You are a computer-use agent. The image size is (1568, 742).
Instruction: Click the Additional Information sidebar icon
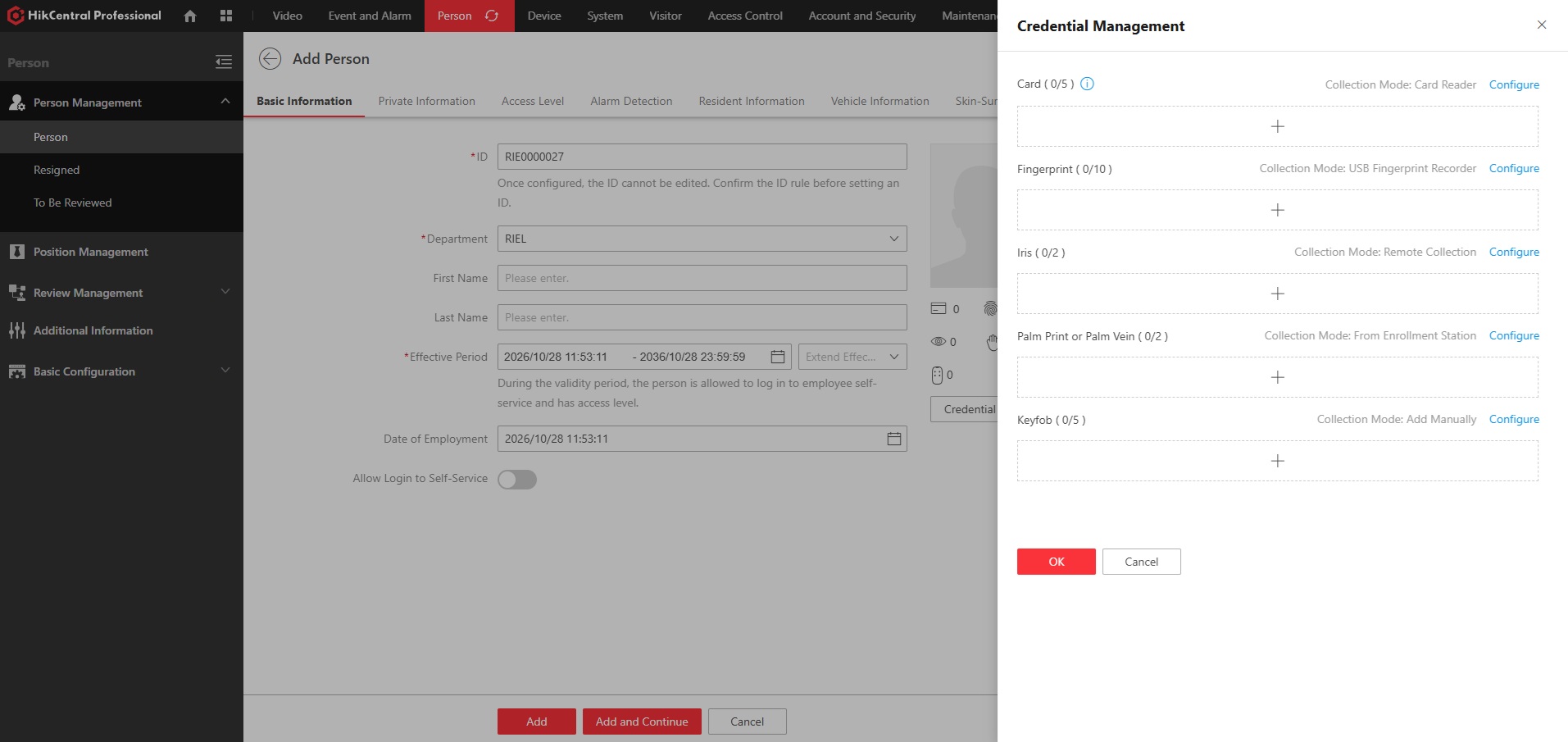point(17,330)
